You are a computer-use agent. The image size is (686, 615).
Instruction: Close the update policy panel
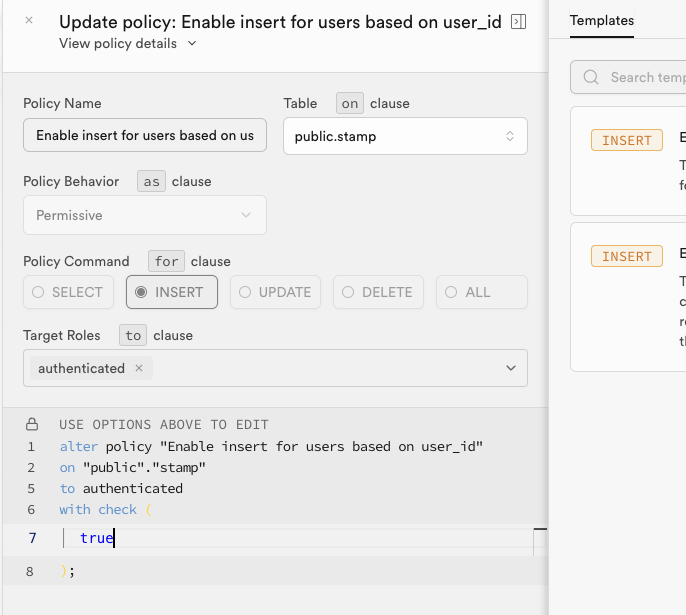click(28, 20)
